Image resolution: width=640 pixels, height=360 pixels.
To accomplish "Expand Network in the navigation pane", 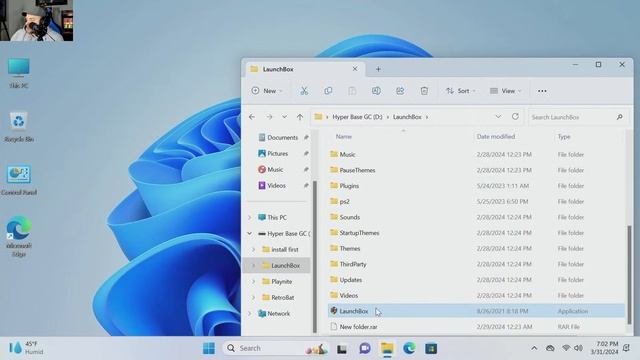I will (250, 313).
